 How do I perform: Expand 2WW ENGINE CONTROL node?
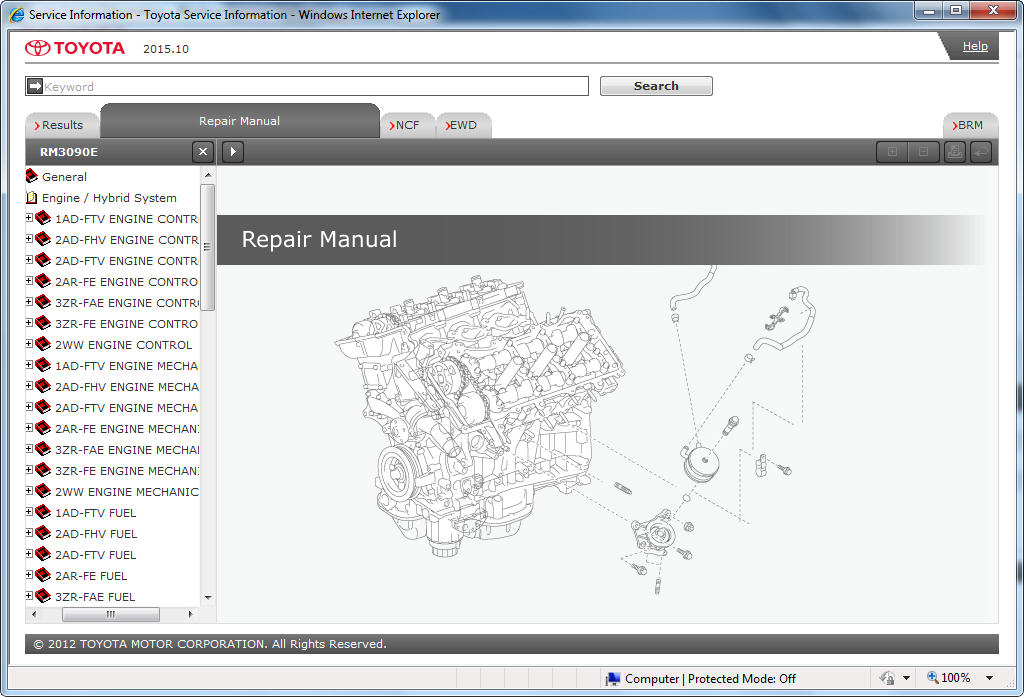[29, 344]
